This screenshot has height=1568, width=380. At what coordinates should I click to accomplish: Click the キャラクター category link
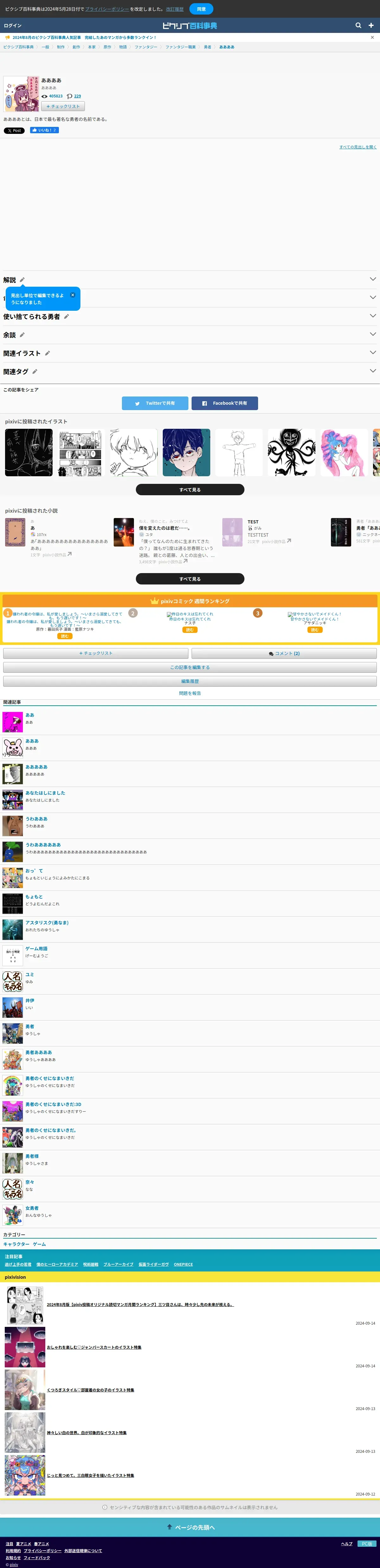click(x=16, y=1244)
